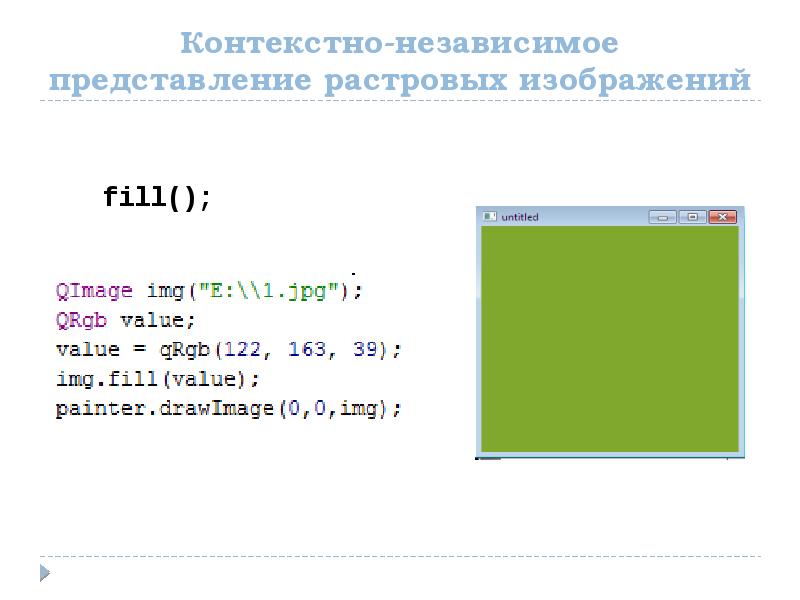Click the purple QImage keyword
The height and width of the screenshot is (600, 800).
coord(94,290)
